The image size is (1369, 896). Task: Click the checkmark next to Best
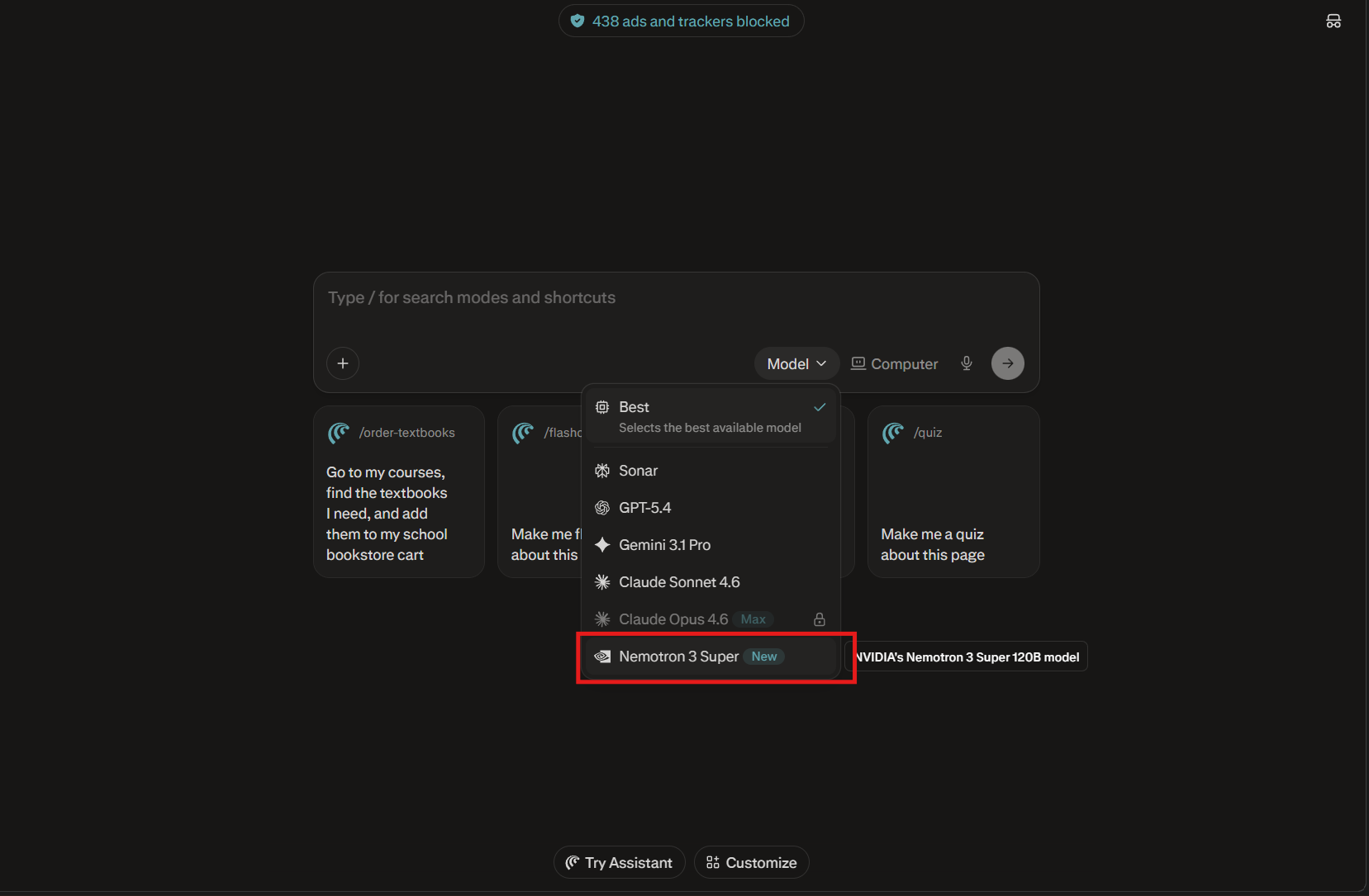(x=820, y=407)
